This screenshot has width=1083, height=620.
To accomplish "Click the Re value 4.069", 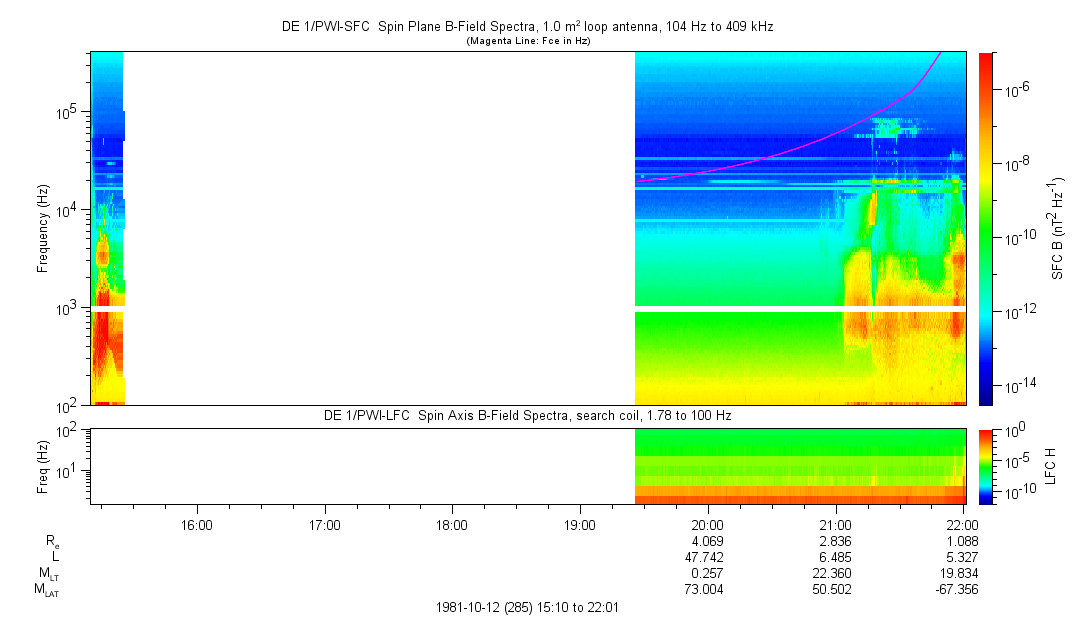I will click(707, 540).
